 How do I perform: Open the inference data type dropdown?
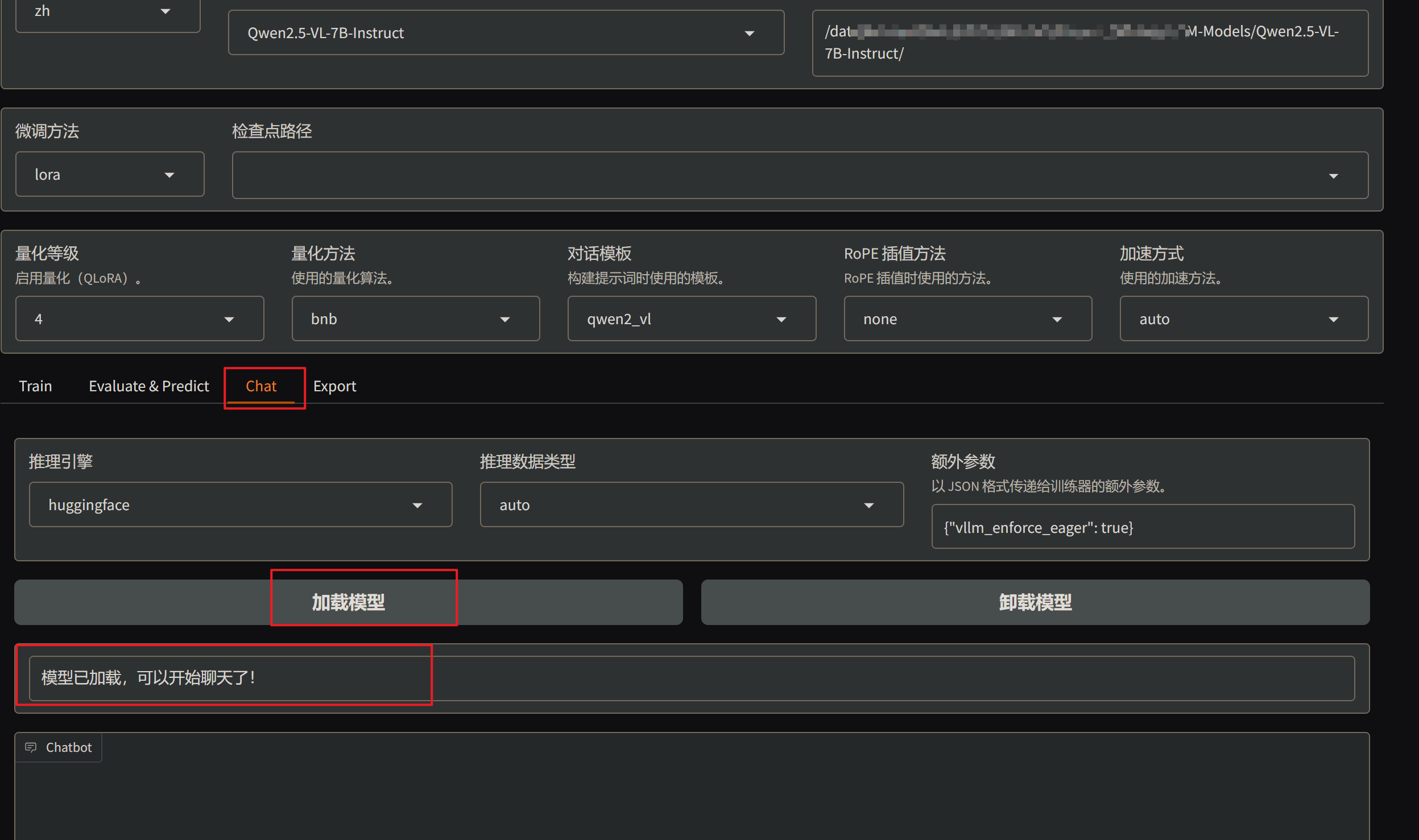pyautogui.click(x=691, y=505)
